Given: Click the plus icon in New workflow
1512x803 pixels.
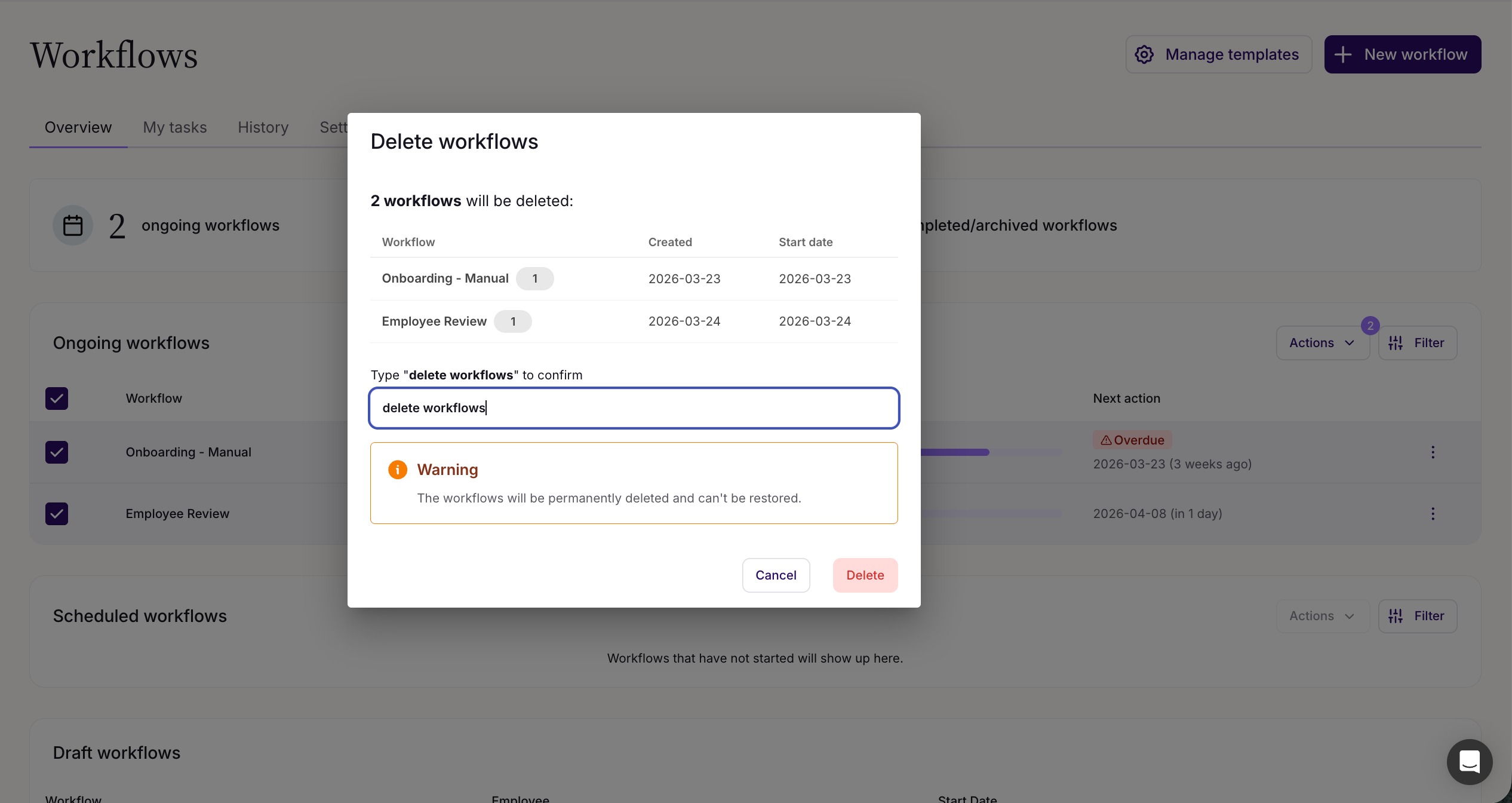Looking at the screenshot, I should point(1343,54).
